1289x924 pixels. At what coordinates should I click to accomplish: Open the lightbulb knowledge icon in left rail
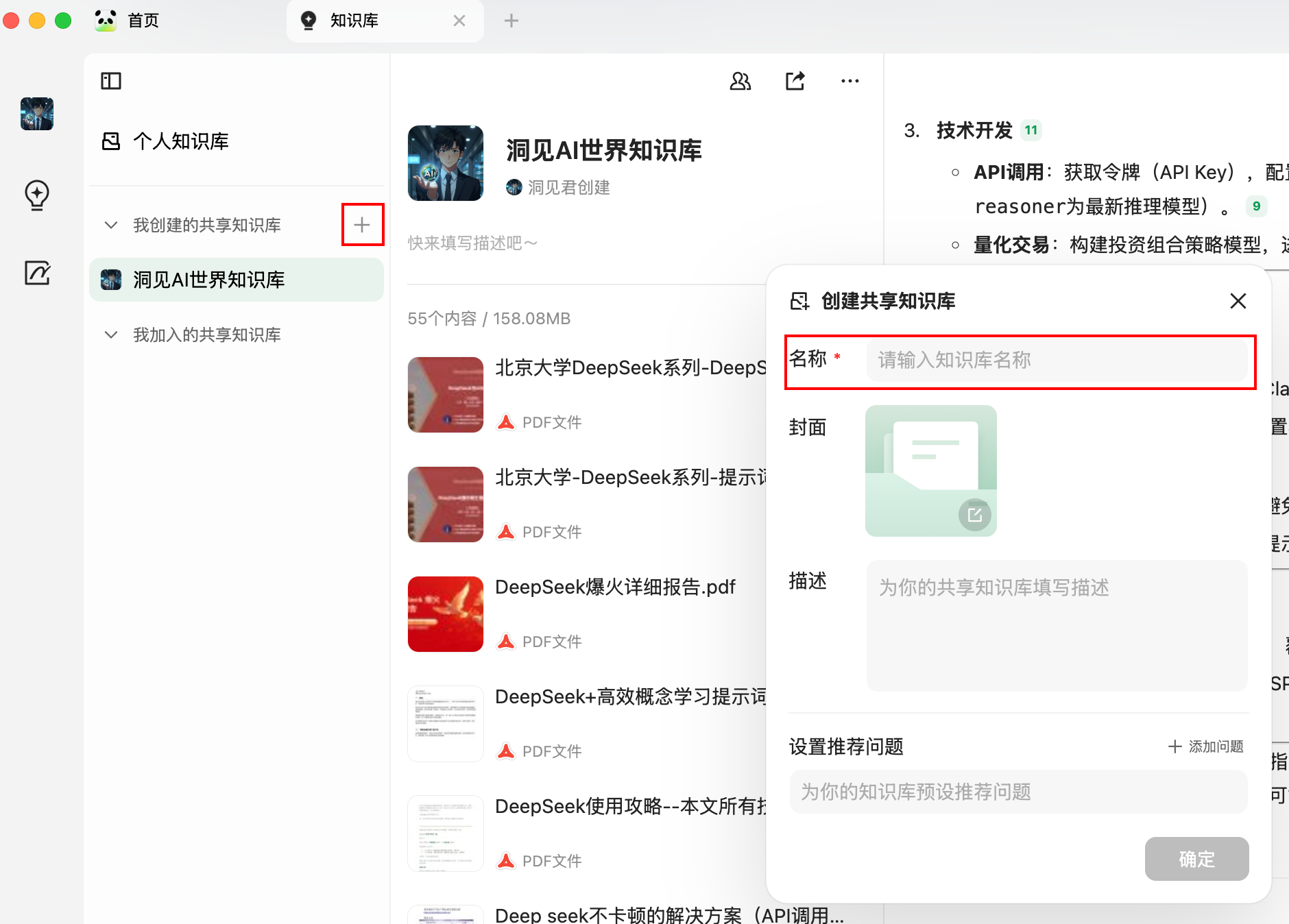37,195
